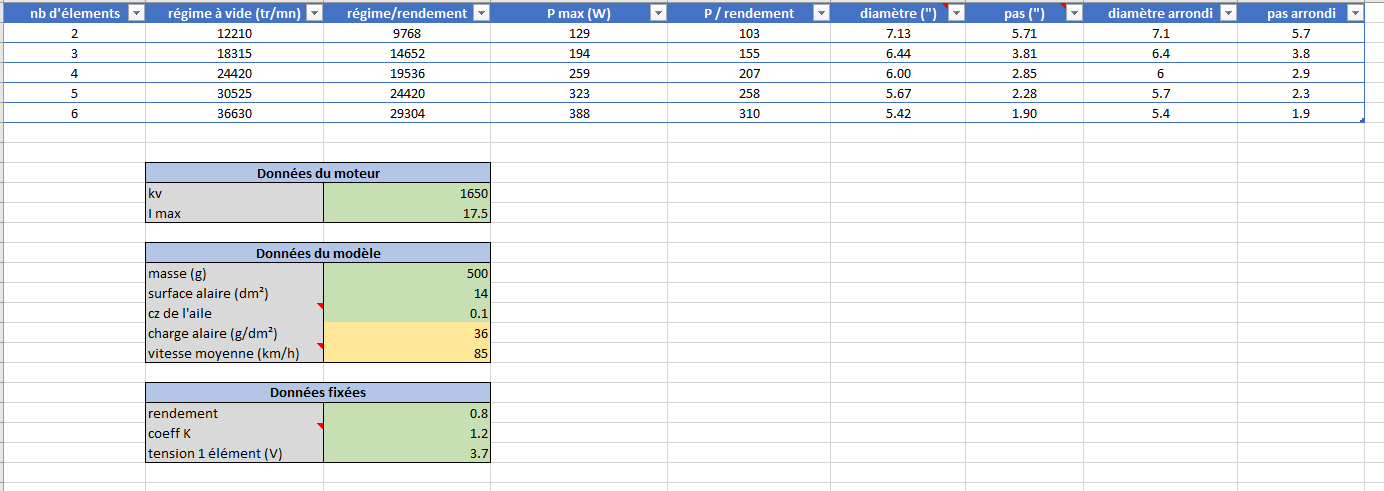Viewport: 1384px width, 491px height.
Task: Open the diamètre (") column filter
Action: (955, 13)
